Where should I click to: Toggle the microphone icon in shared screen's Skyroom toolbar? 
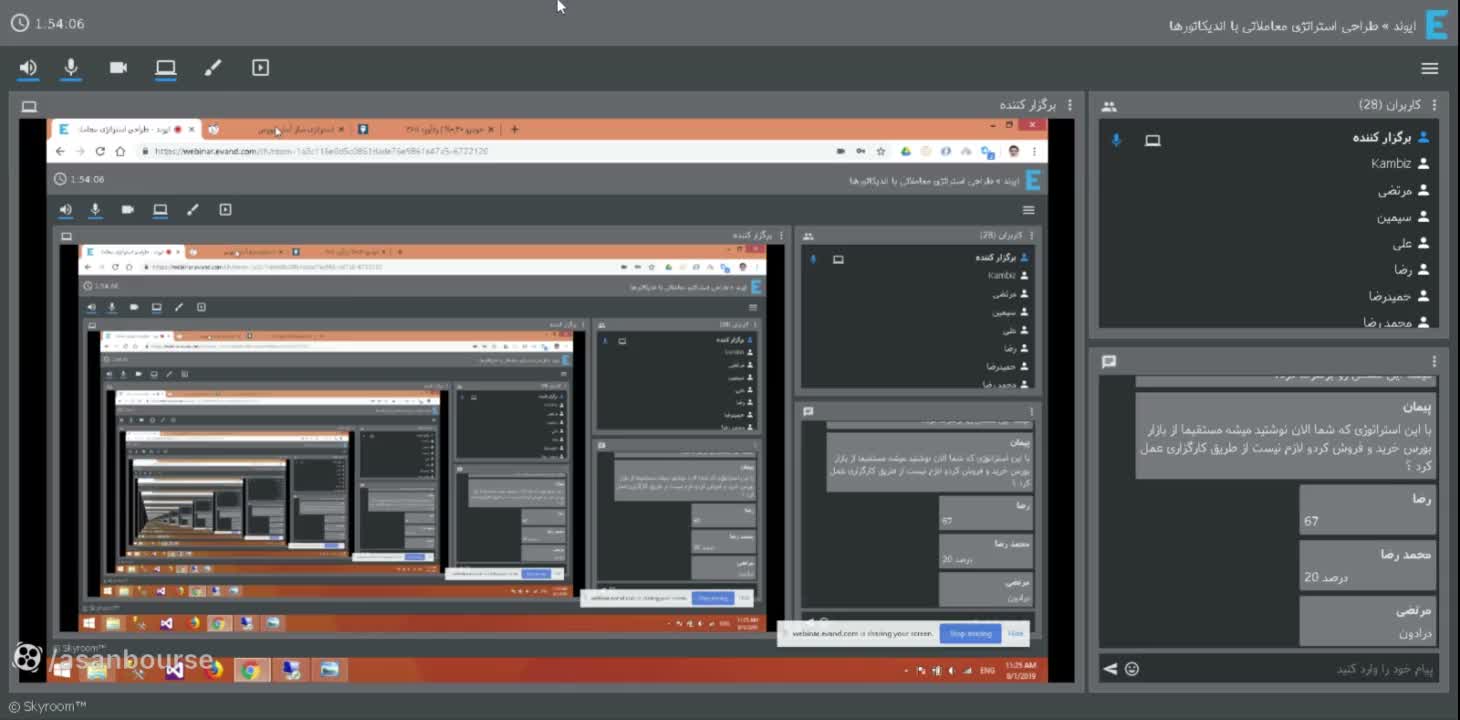tap(96, 210)
